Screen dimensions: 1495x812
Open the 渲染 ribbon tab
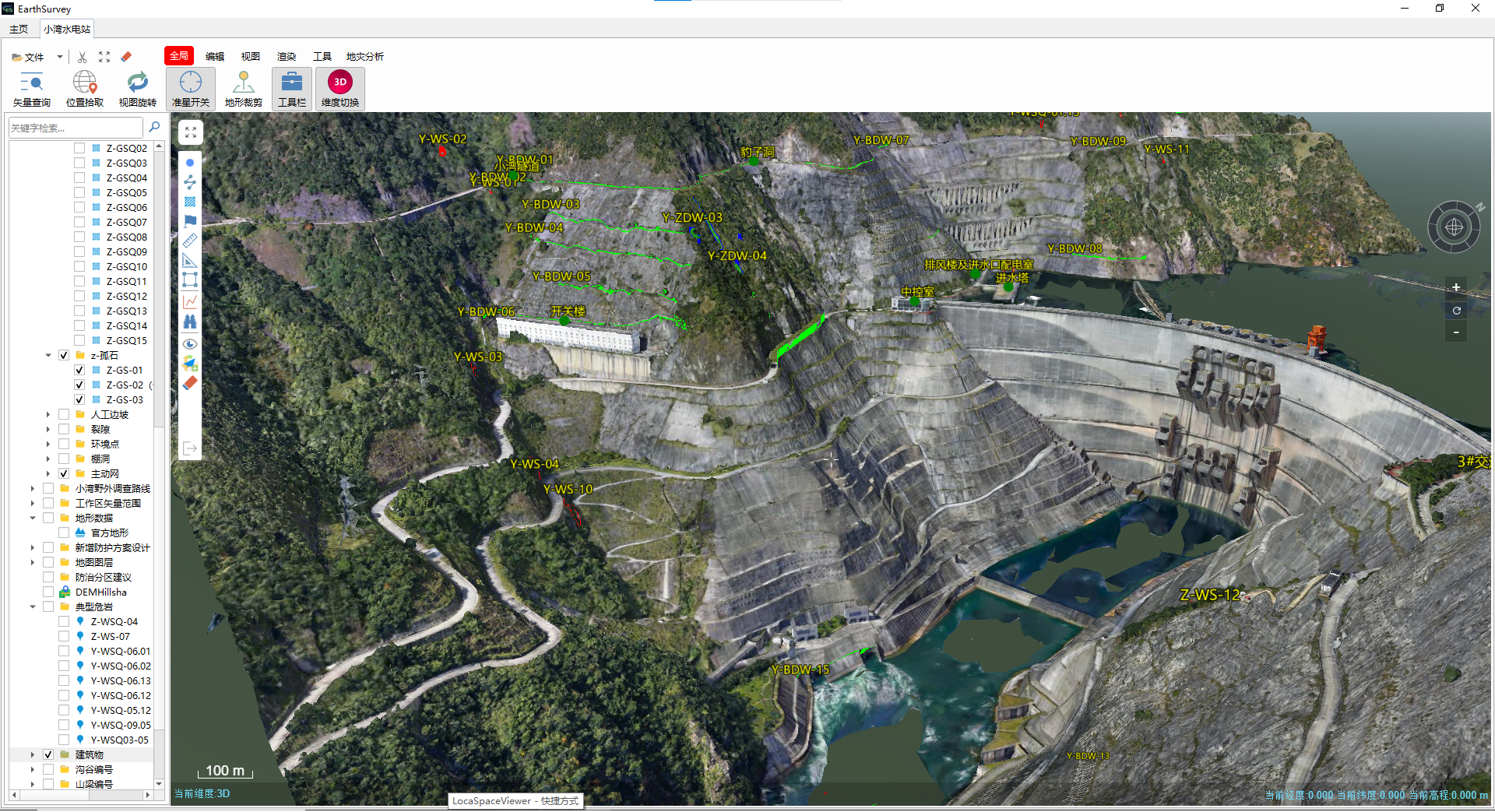(x=287, y=56)
